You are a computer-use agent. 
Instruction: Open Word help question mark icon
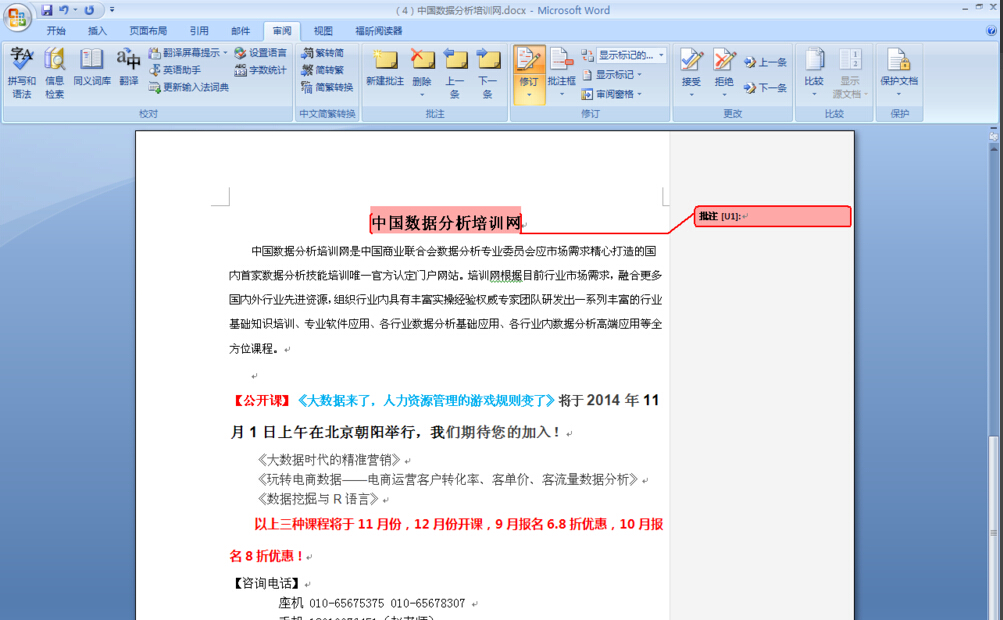coord(991,31)
